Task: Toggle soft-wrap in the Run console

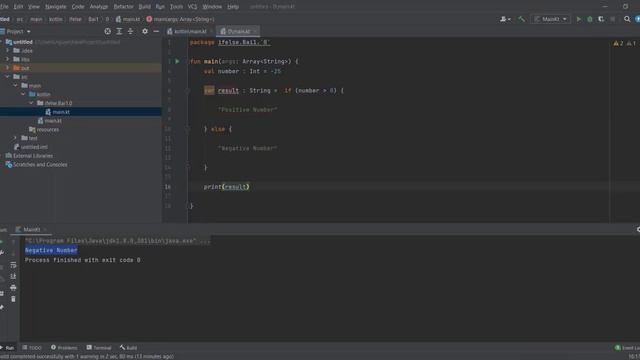Action: (x=13, y=265)
